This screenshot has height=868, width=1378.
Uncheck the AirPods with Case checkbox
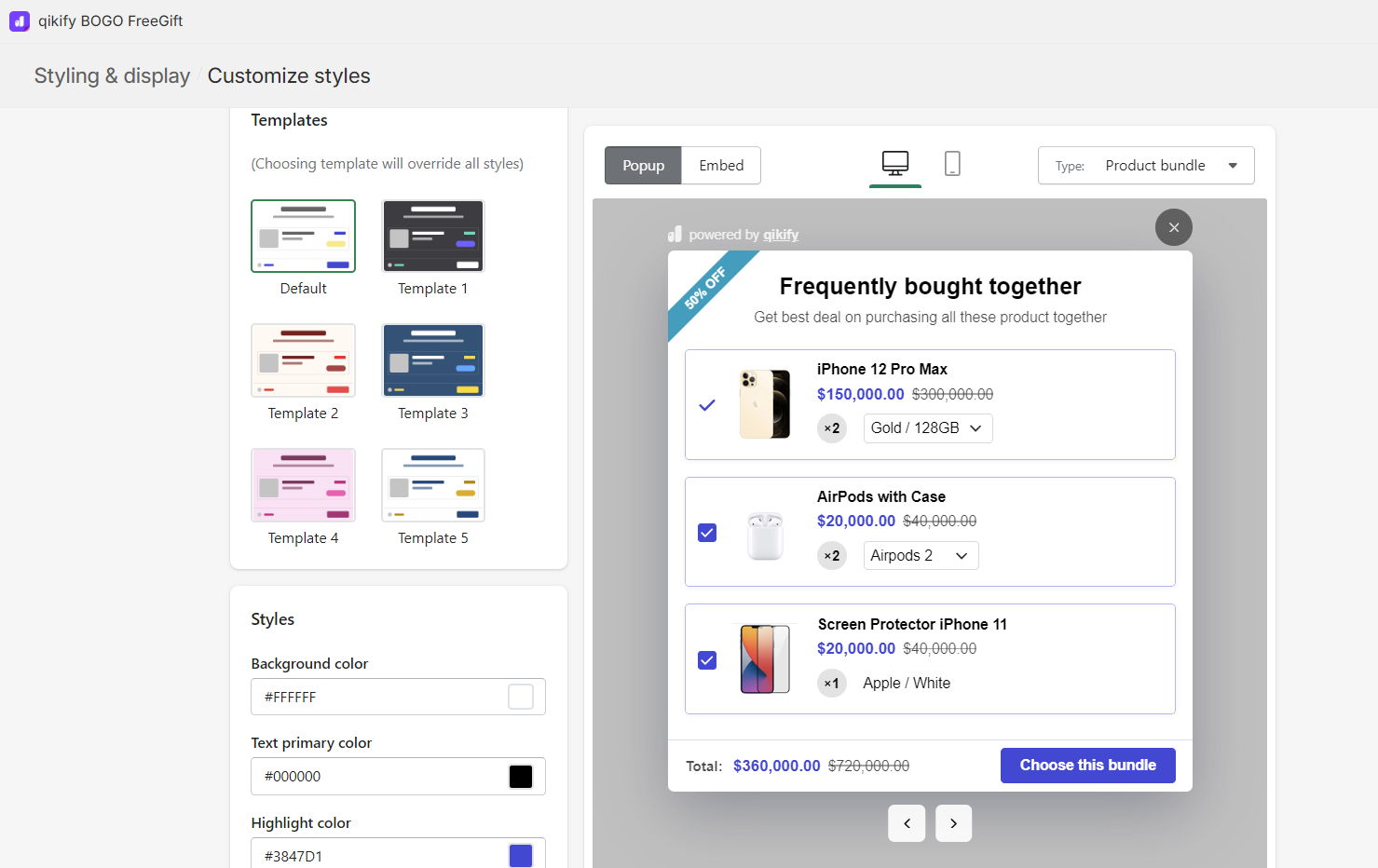pos(707,533)
